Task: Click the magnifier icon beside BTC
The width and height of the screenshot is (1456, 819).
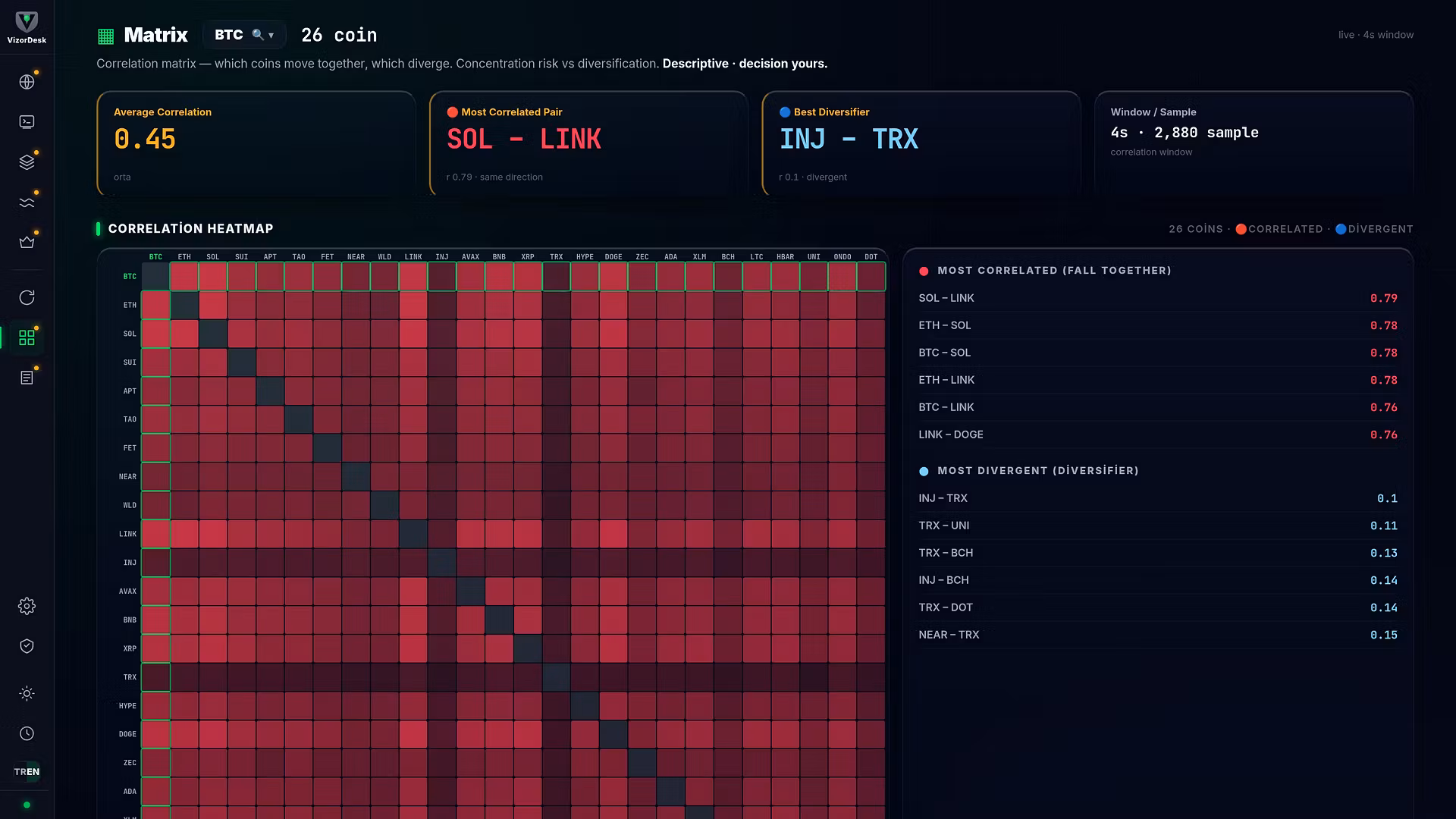Action: [258, 35]
